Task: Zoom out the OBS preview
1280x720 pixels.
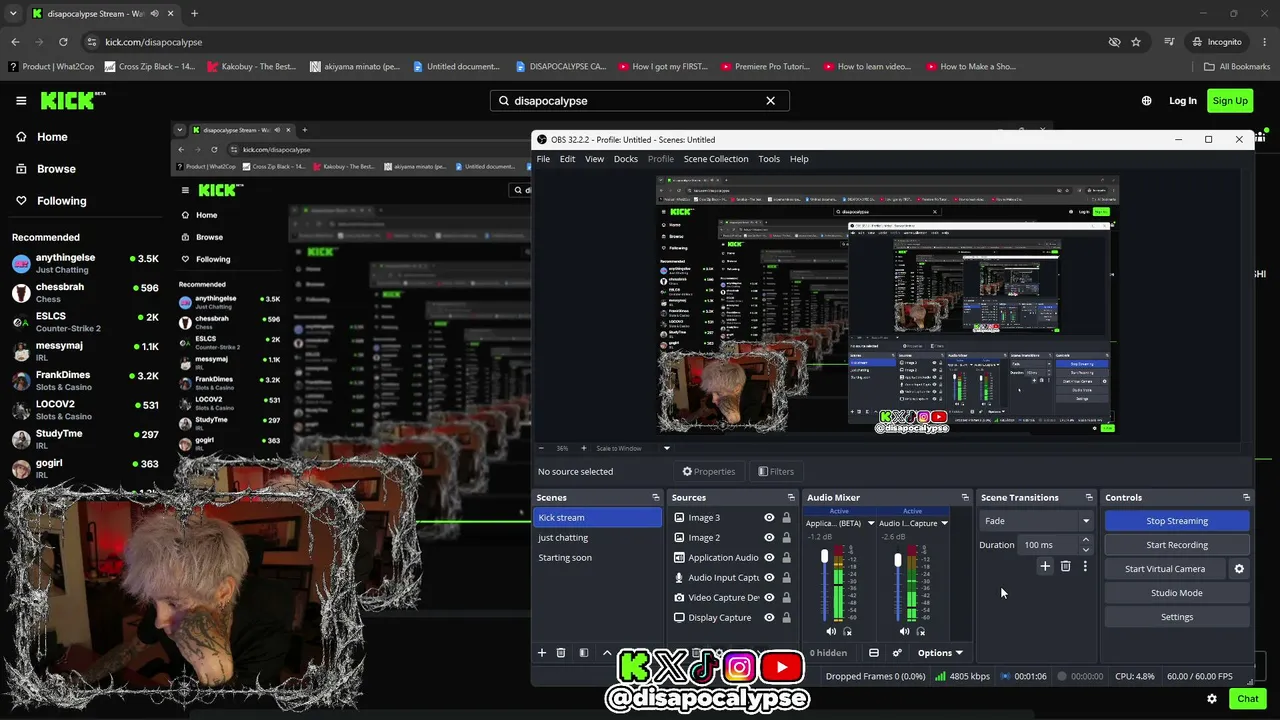Action: pyautogui.click(x=542, y=448)
